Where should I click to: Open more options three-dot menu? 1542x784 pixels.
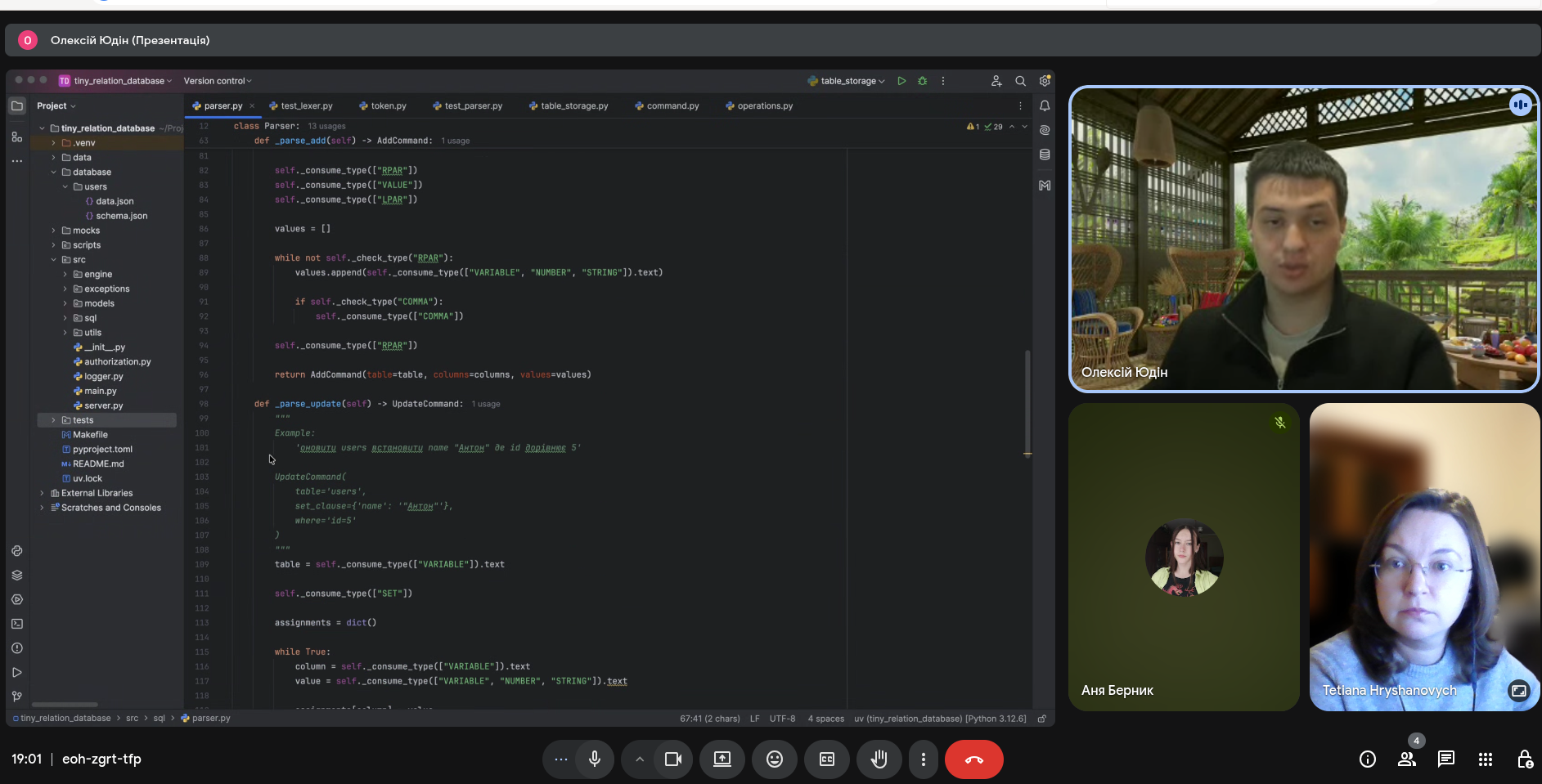coord(923,759)
